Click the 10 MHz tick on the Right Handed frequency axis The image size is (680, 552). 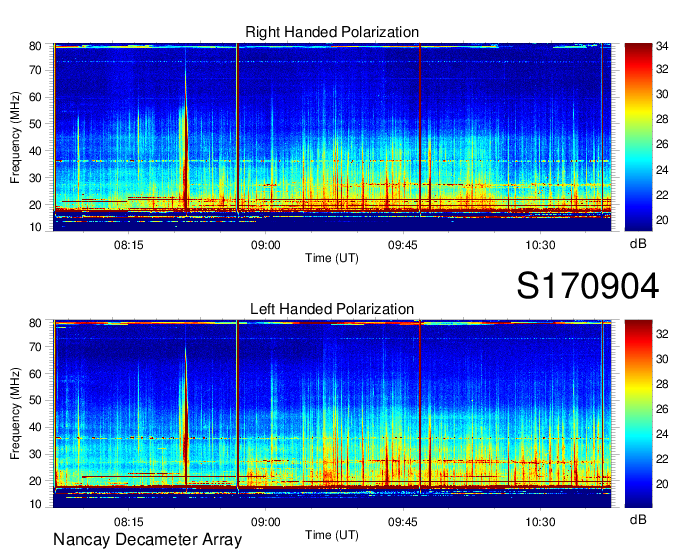coord(35,227)
